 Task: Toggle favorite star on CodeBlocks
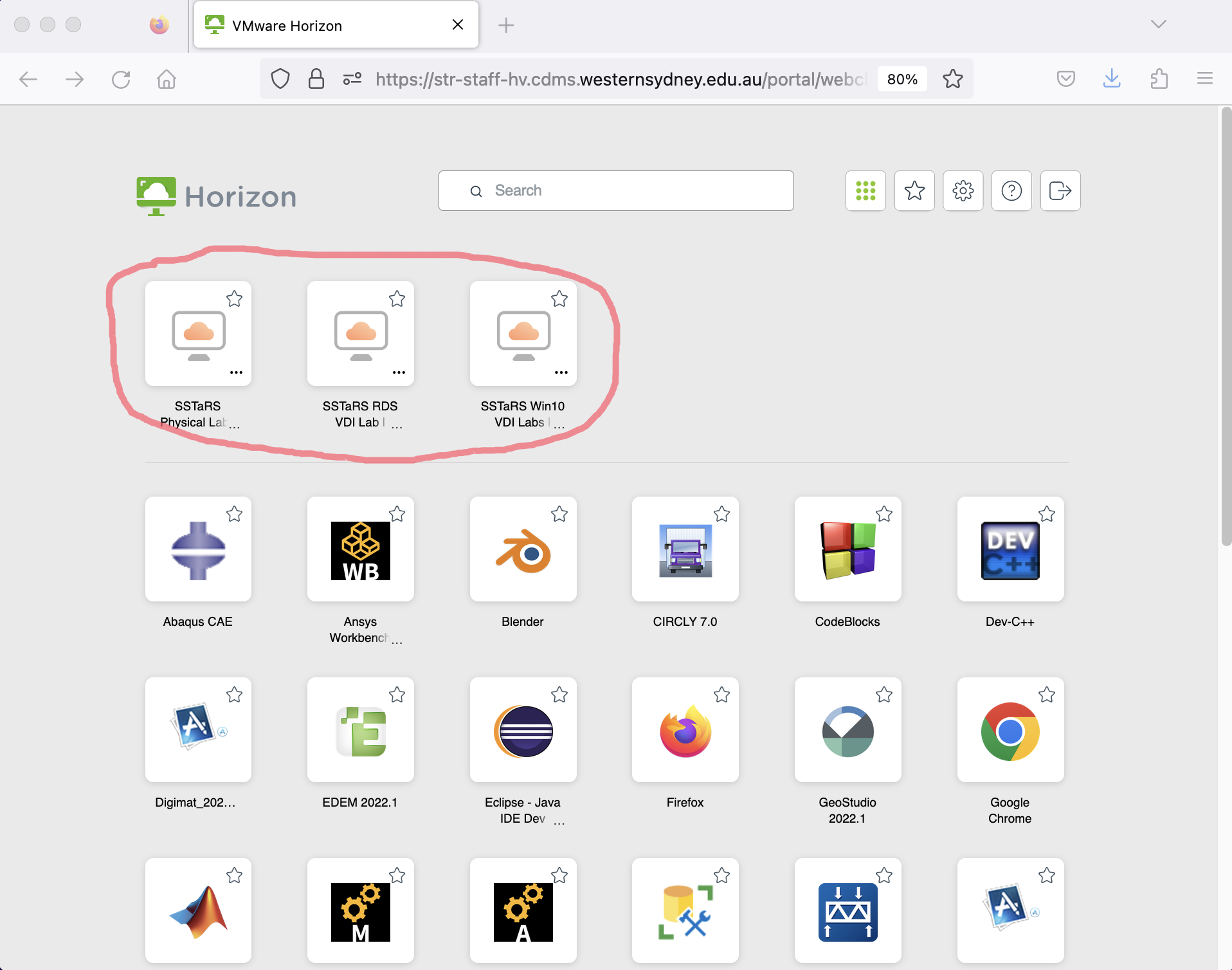tap(884, 514)
